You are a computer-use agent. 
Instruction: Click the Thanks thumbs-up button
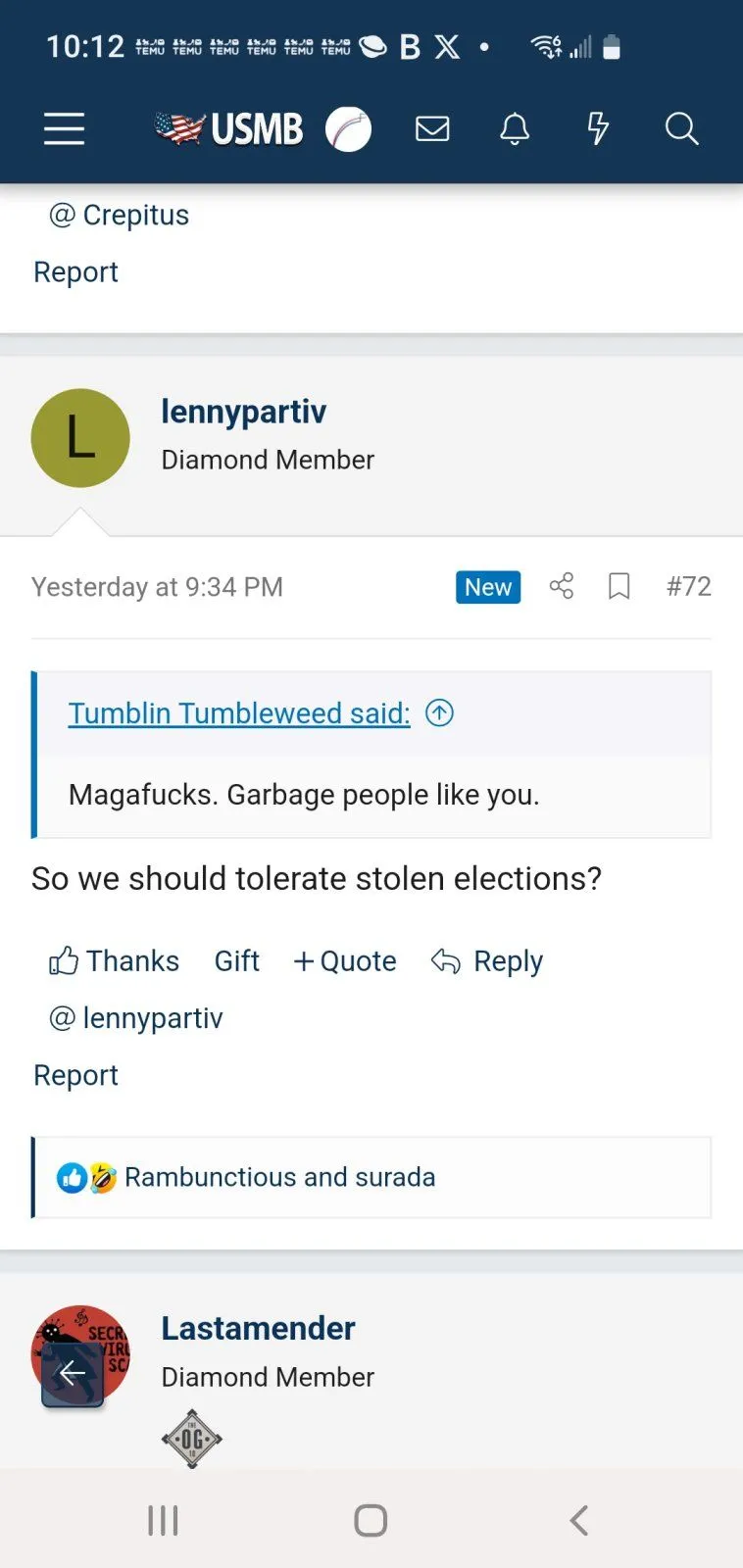[x=114, y=960]
